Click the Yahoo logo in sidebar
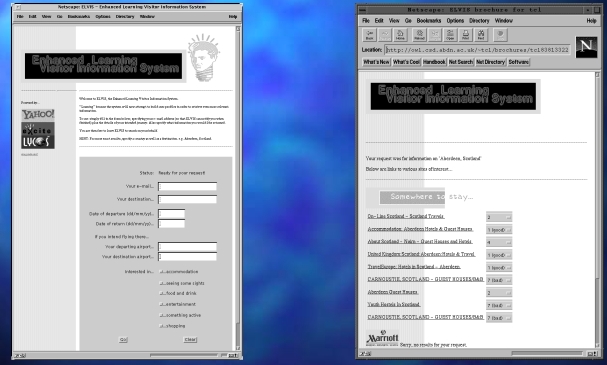The width and height of the screenshot is (607, 365). point(38,114)
